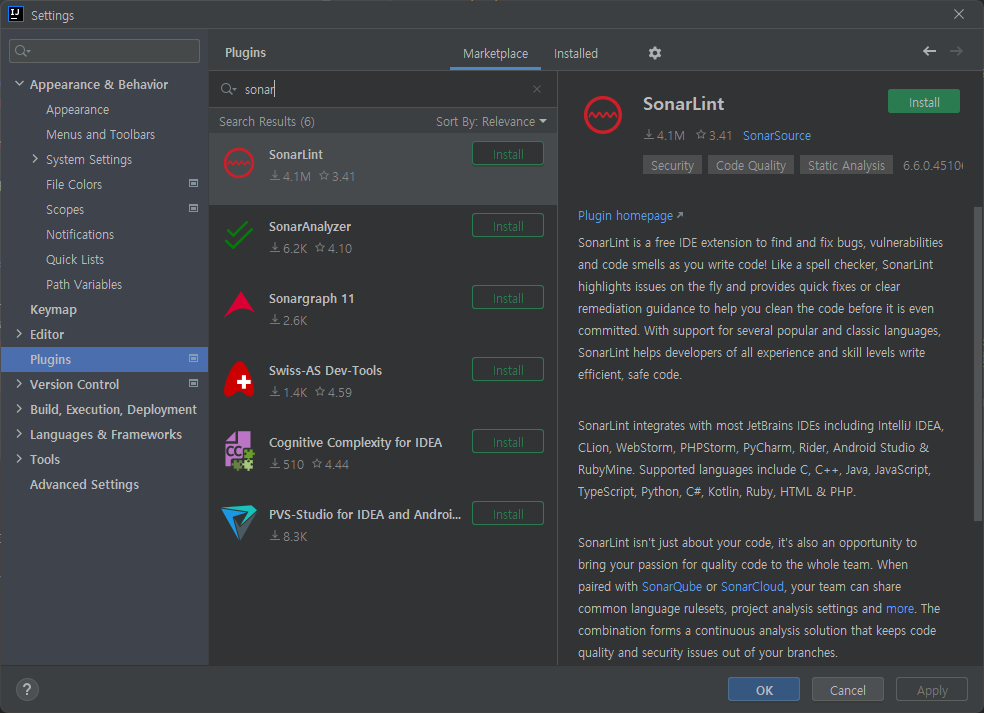Expand Build, Execution, Deployment node
This screenshot has height=713, width=984.
click(x=19, y=409)
